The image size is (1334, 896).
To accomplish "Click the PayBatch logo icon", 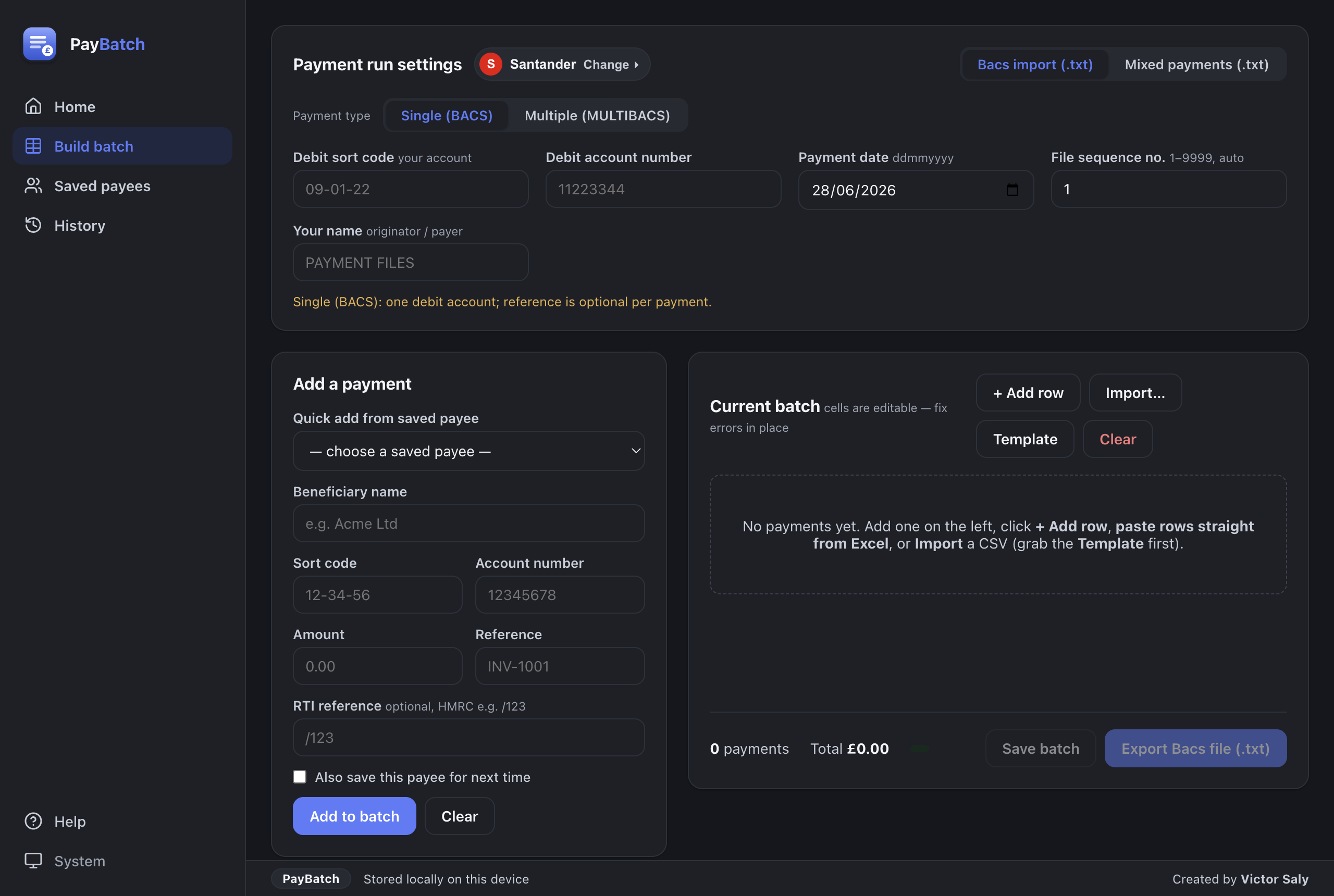I will (x=40, y=44).
